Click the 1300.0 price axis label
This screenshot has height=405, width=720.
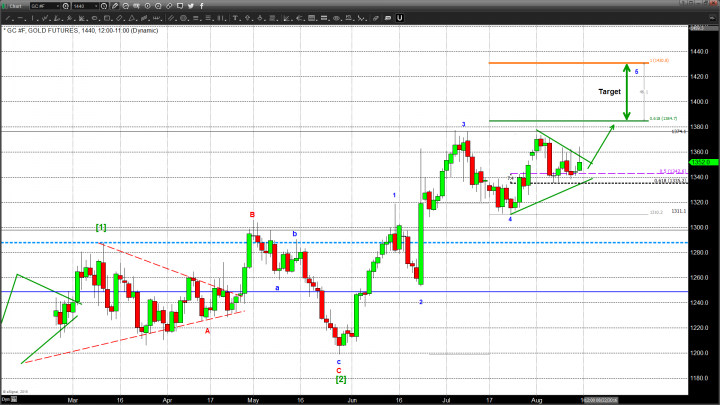point(699,227)
